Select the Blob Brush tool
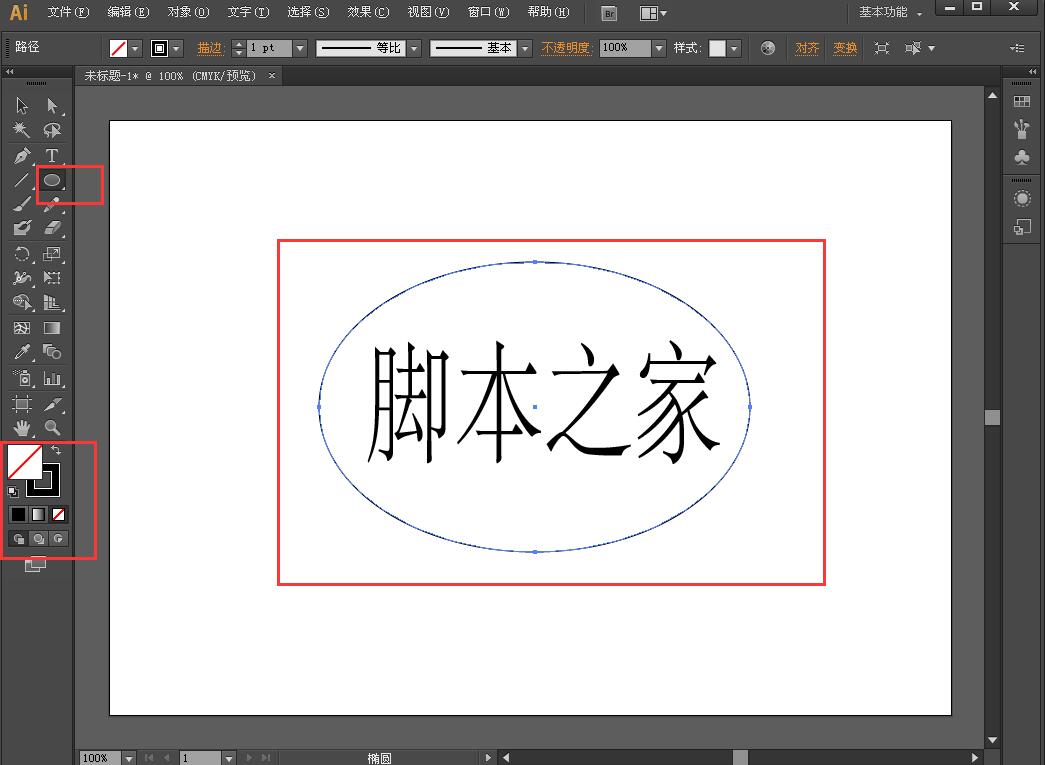Image resolution: width=1045 pixels, height=765 pixels. coord(22,229)
